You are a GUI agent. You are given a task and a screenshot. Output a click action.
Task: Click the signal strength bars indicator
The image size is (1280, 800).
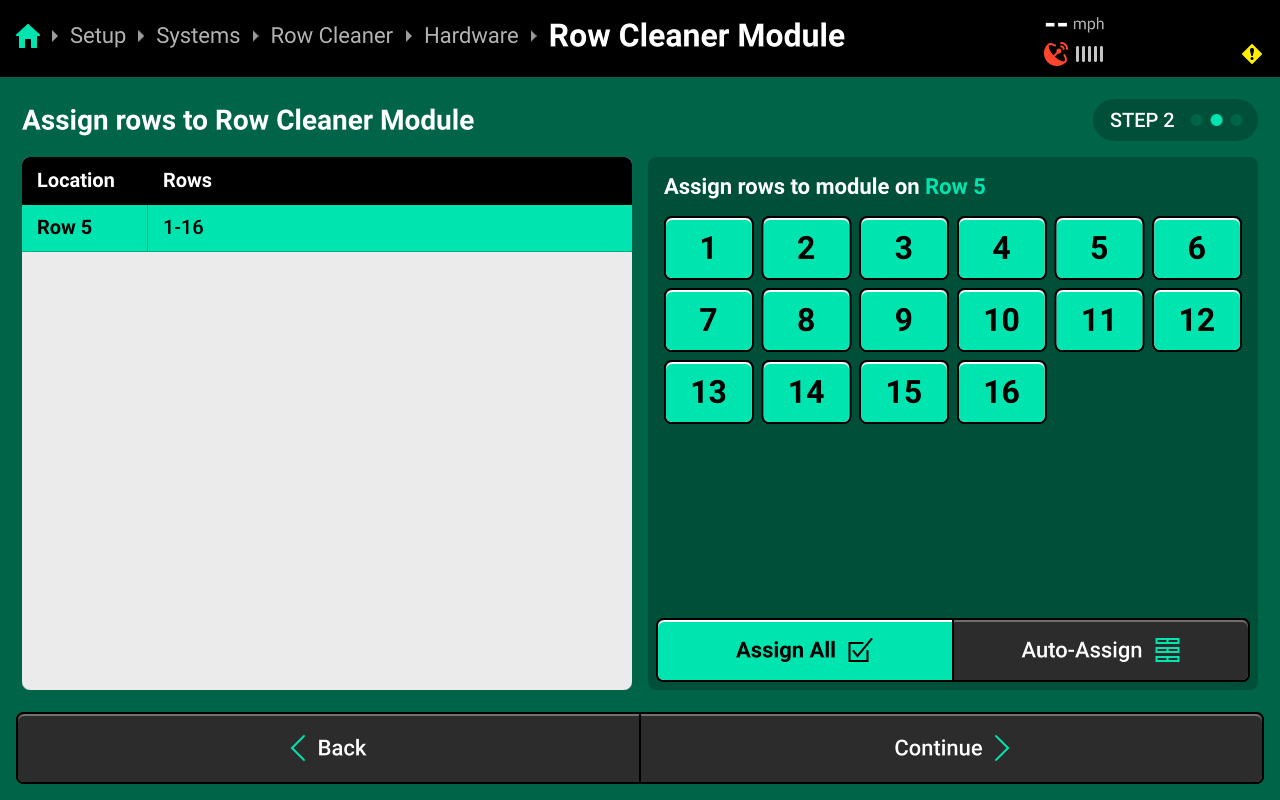coord(1089,54)
